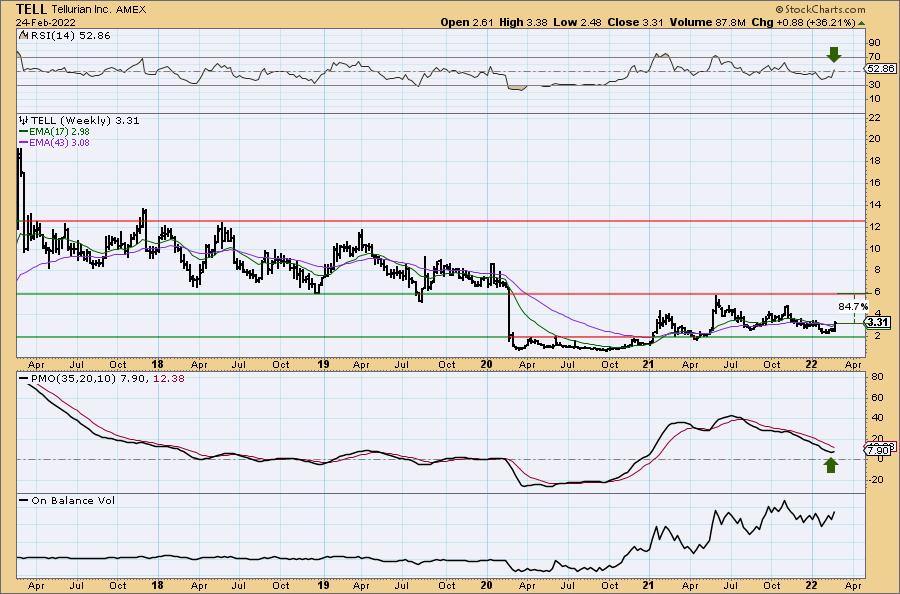
Task: Click the 6 price axis label
Action: 876,292
